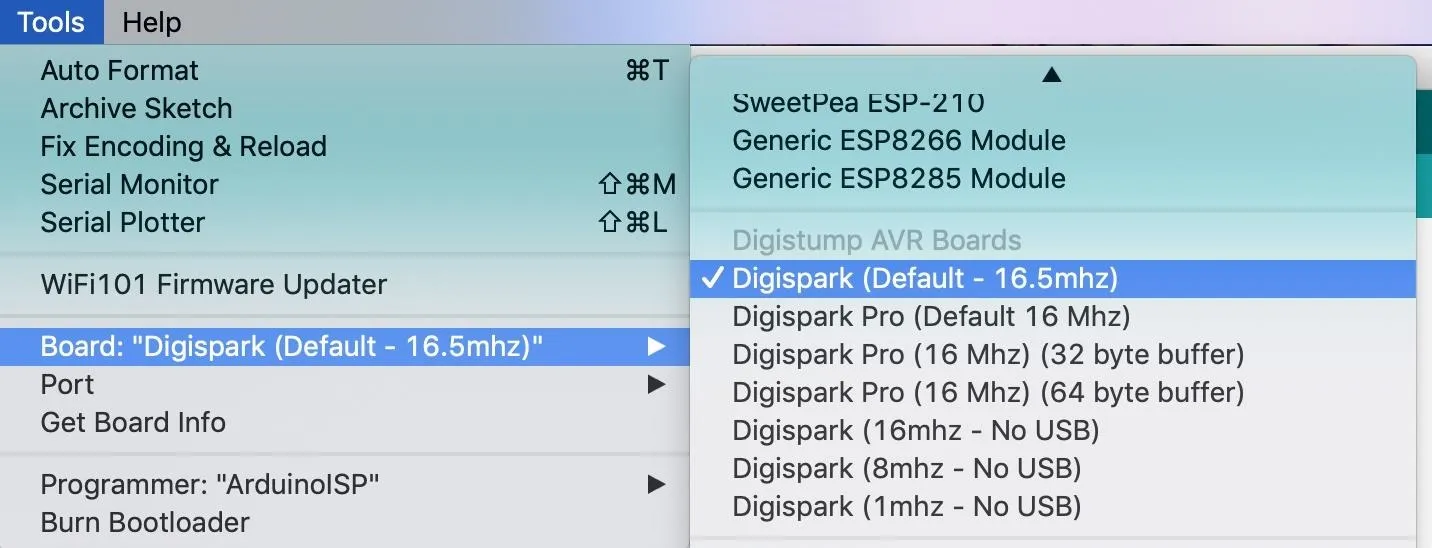This screenshot has width=1432, height=548.
Task: Choose Archive Sketch
Action: click(x=345, y=109)
